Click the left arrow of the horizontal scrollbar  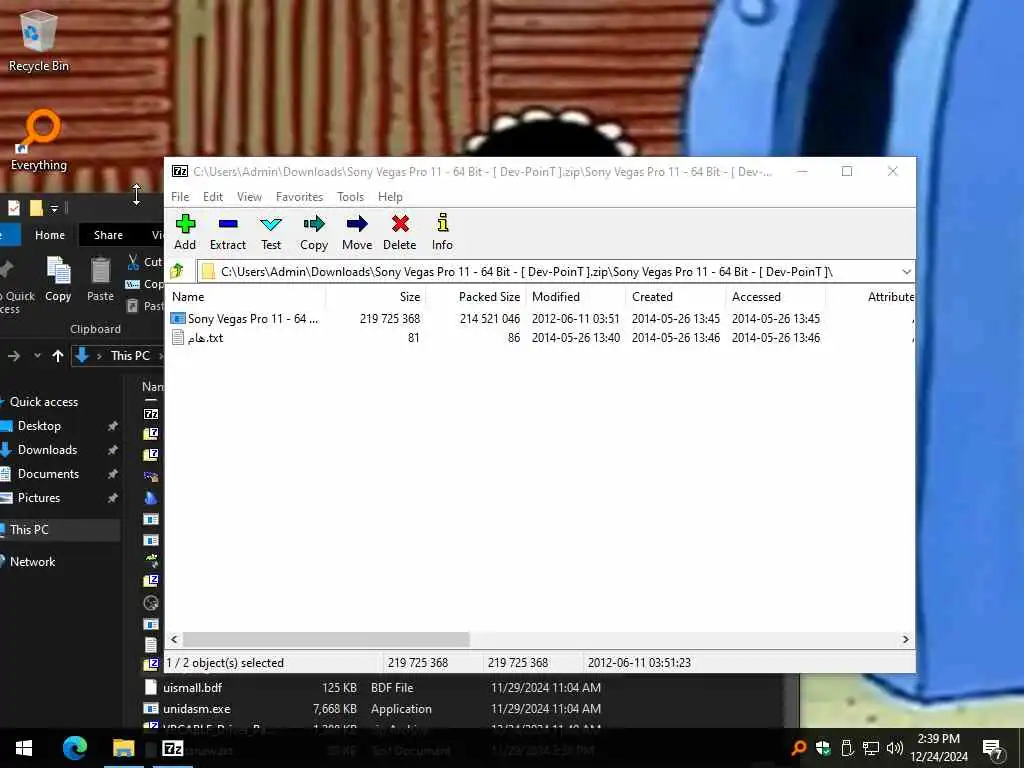174,639
